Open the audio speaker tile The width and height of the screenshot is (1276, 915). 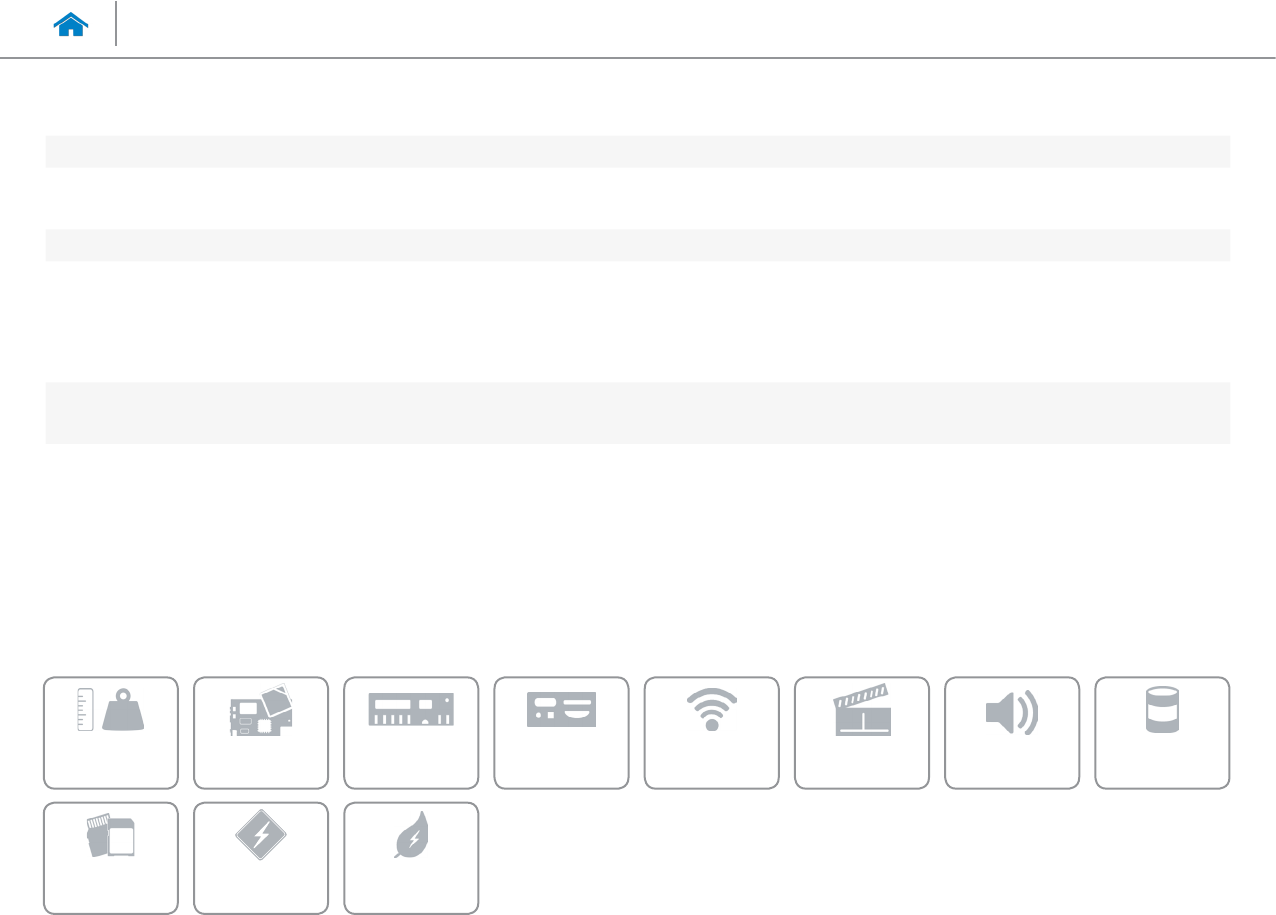[1011, 733]
